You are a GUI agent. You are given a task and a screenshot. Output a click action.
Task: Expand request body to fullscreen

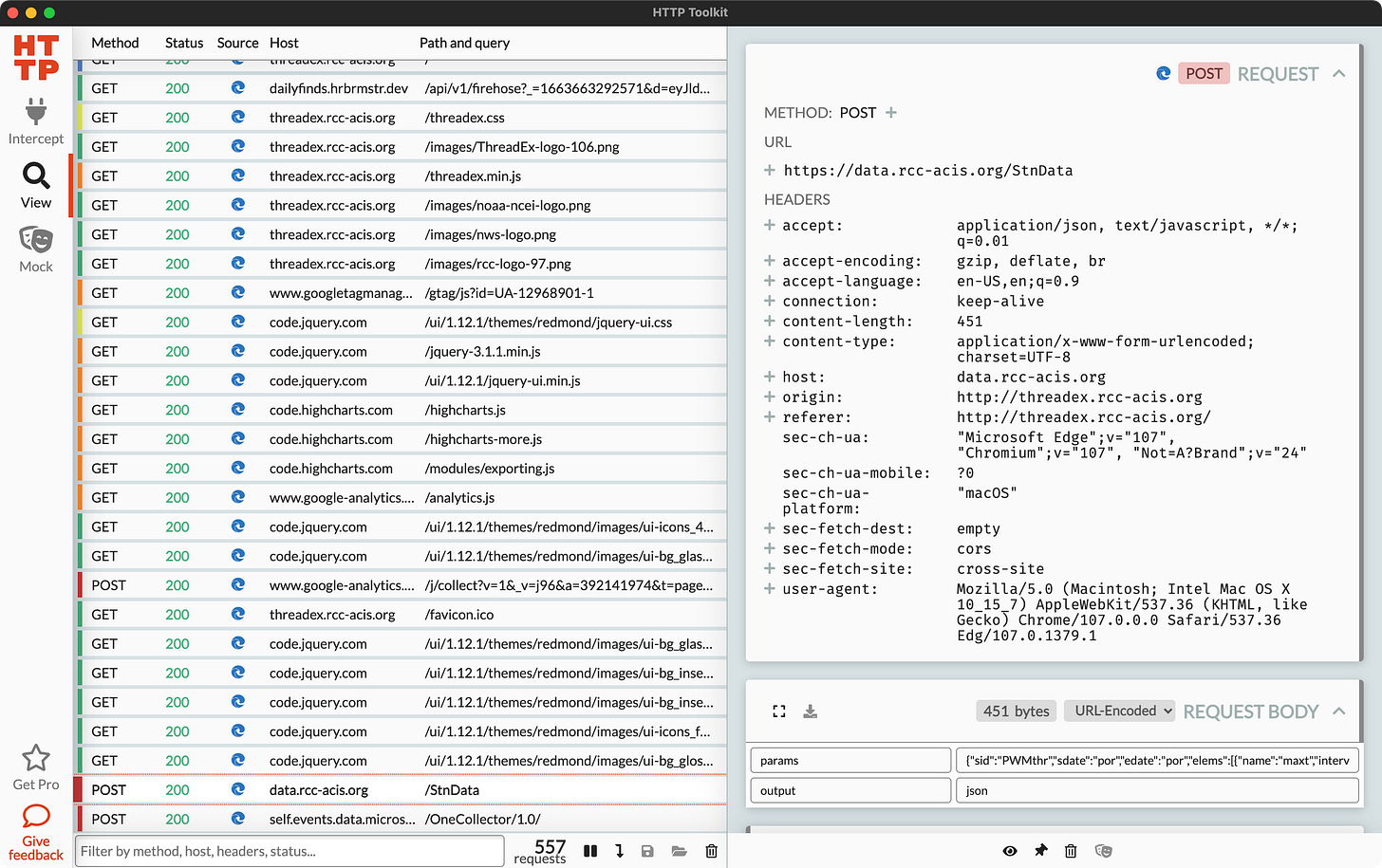pos(779,711)
